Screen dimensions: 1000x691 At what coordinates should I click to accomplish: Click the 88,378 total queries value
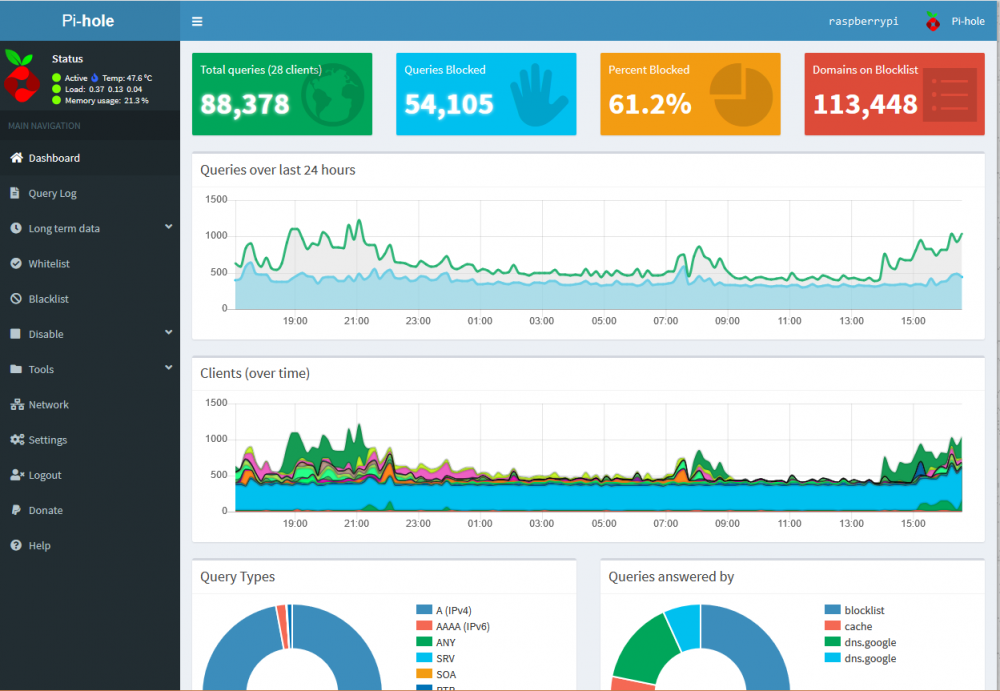245,104
